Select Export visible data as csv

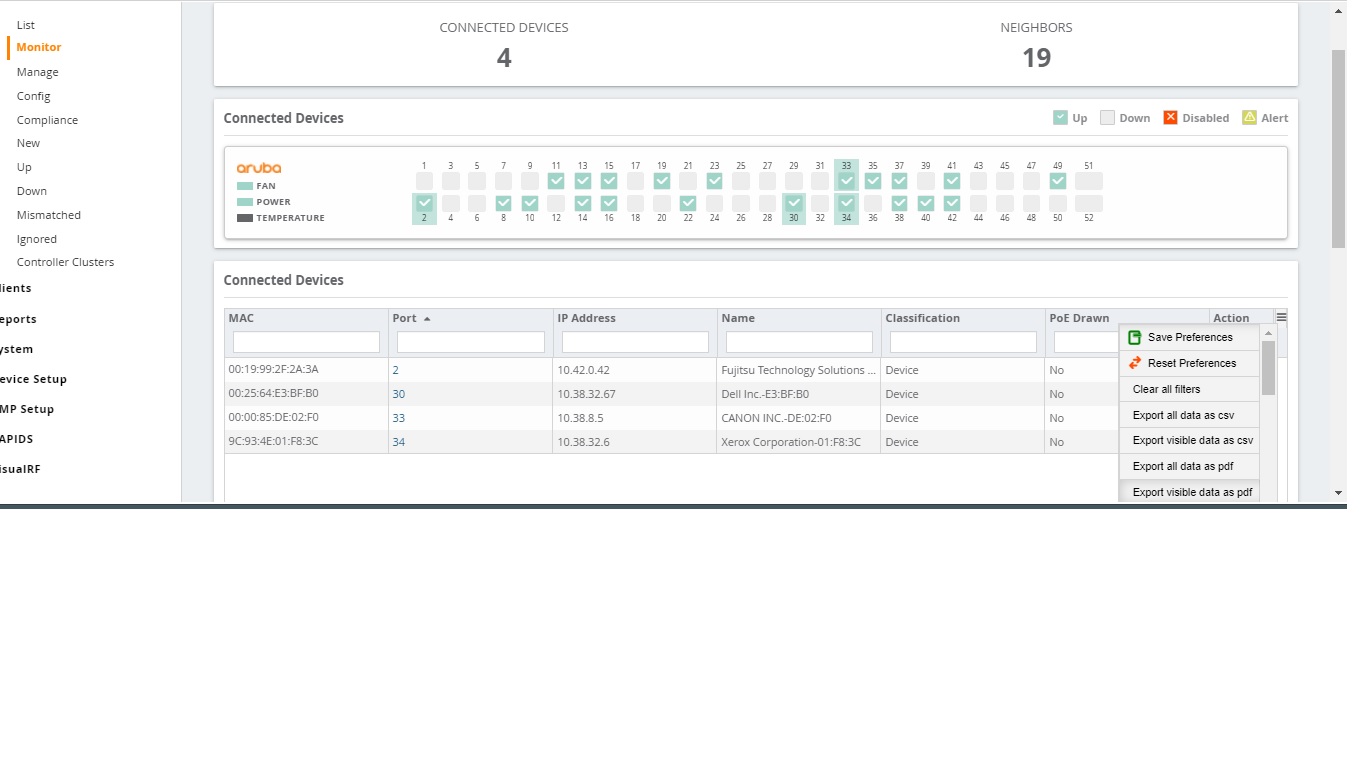point(1189,440)
